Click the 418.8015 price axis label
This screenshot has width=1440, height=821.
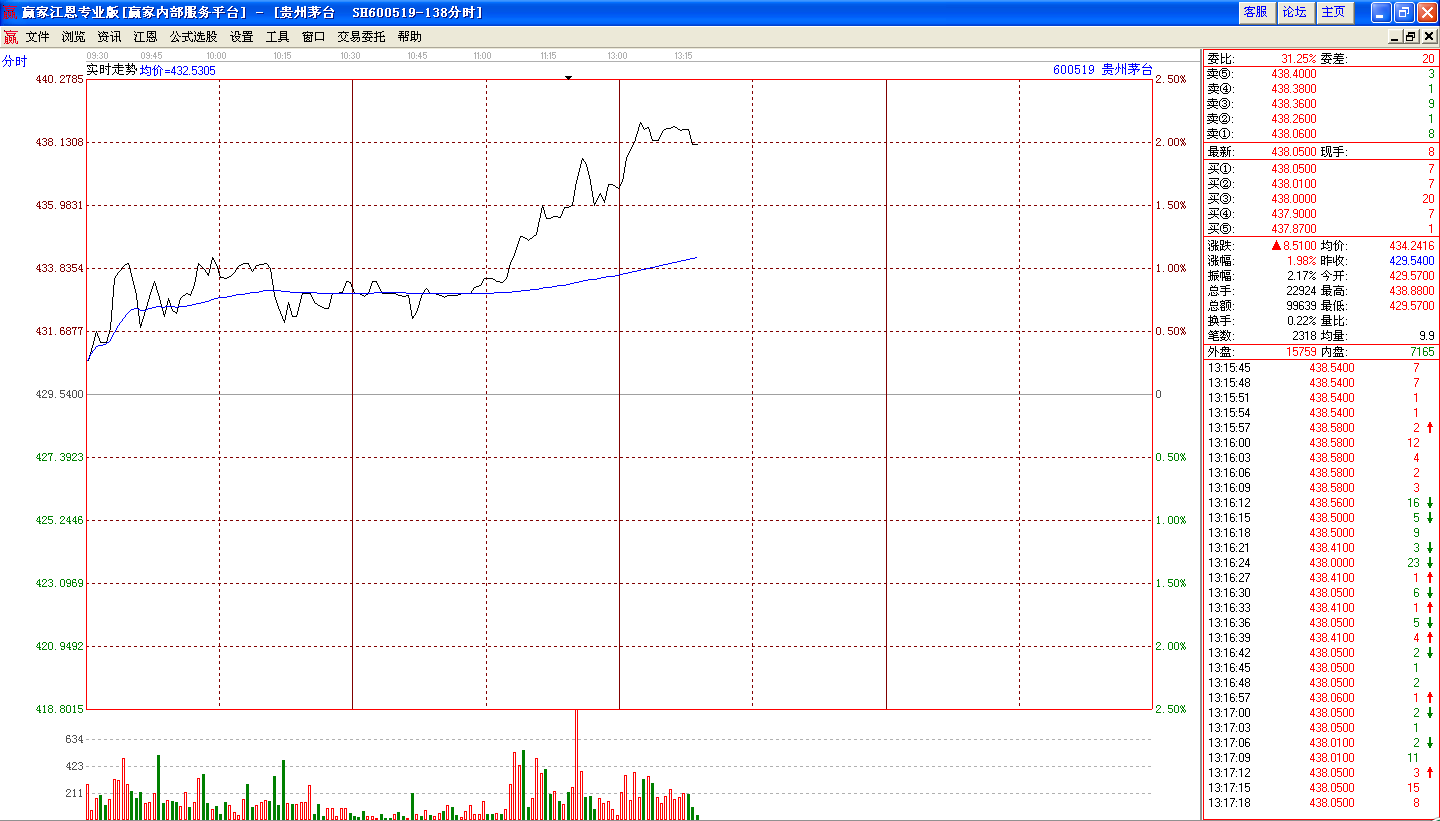(x=60, y=709)
